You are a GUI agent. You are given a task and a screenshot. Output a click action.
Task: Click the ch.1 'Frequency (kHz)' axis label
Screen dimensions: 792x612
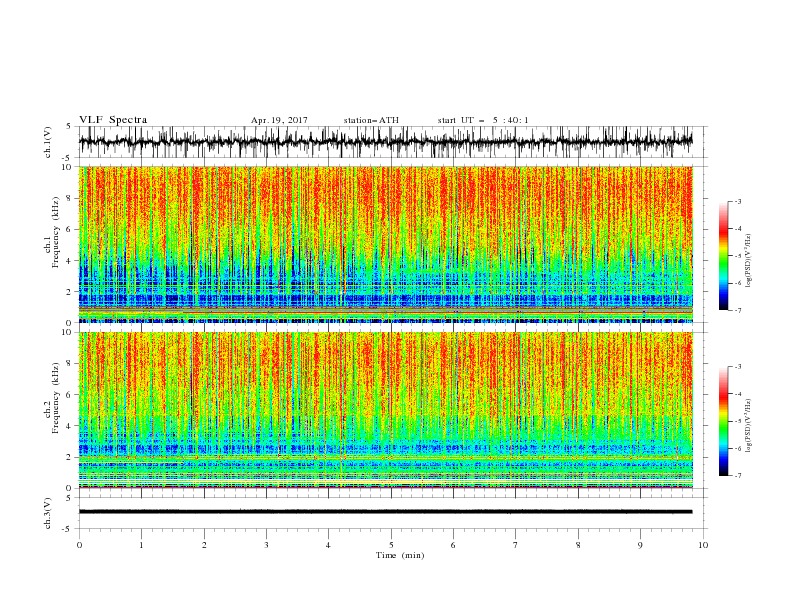click(56, 232)
